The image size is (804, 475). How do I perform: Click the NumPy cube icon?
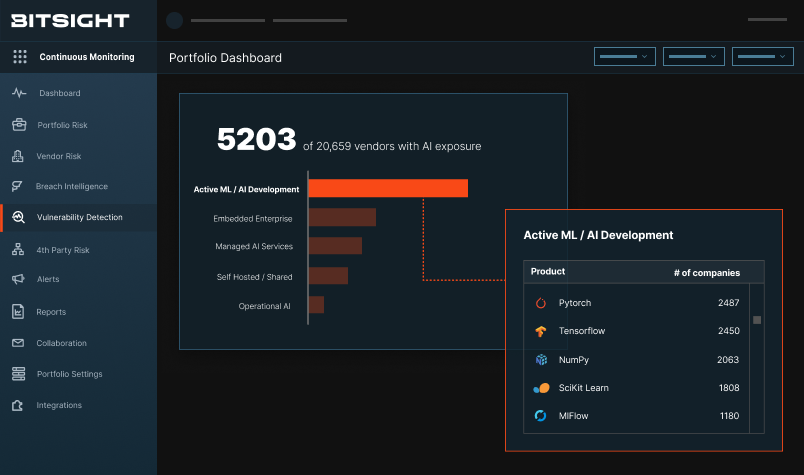tap(541, 360)
